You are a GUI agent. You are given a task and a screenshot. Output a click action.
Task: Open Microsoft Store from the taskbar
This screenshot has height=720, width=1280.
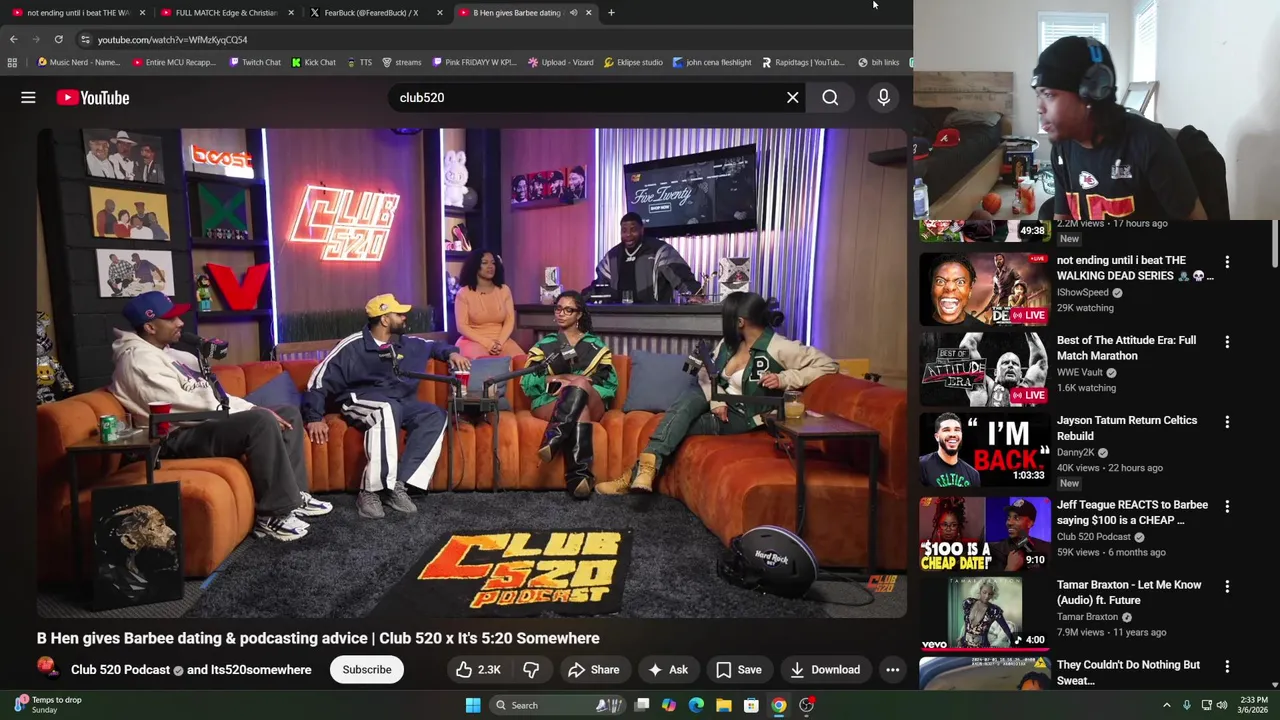[751, 705]
